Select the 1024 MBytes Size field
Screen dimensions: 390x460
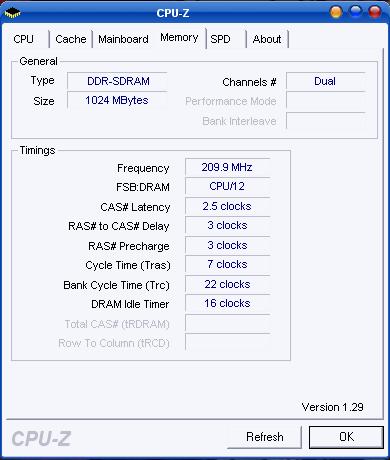coord(117,100)
